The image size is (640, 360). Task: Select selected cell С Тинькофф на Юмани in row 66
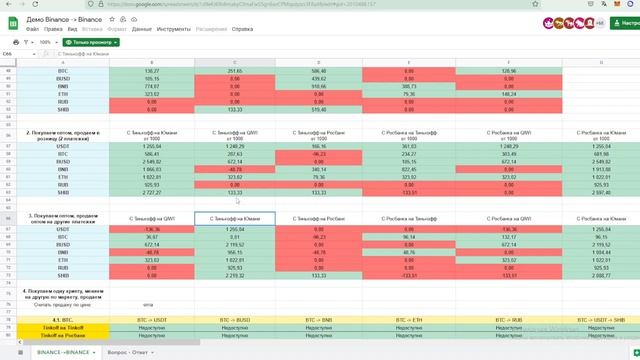pyautogui.click(x=235, y=219)
